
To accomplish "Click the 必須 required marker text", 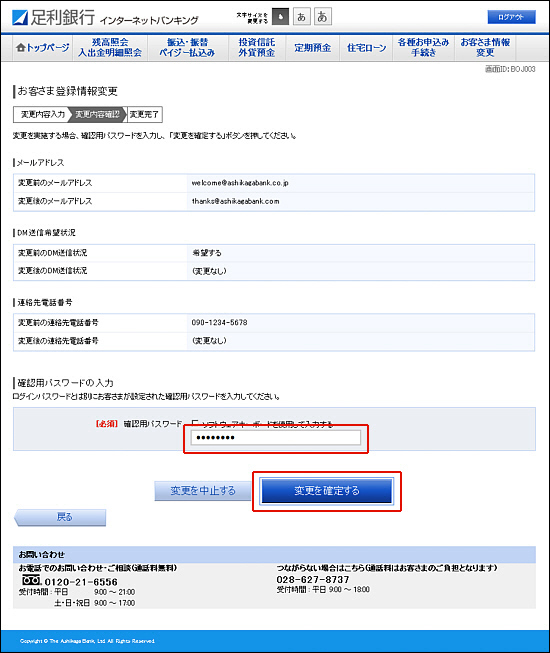I will coord(107,424).
